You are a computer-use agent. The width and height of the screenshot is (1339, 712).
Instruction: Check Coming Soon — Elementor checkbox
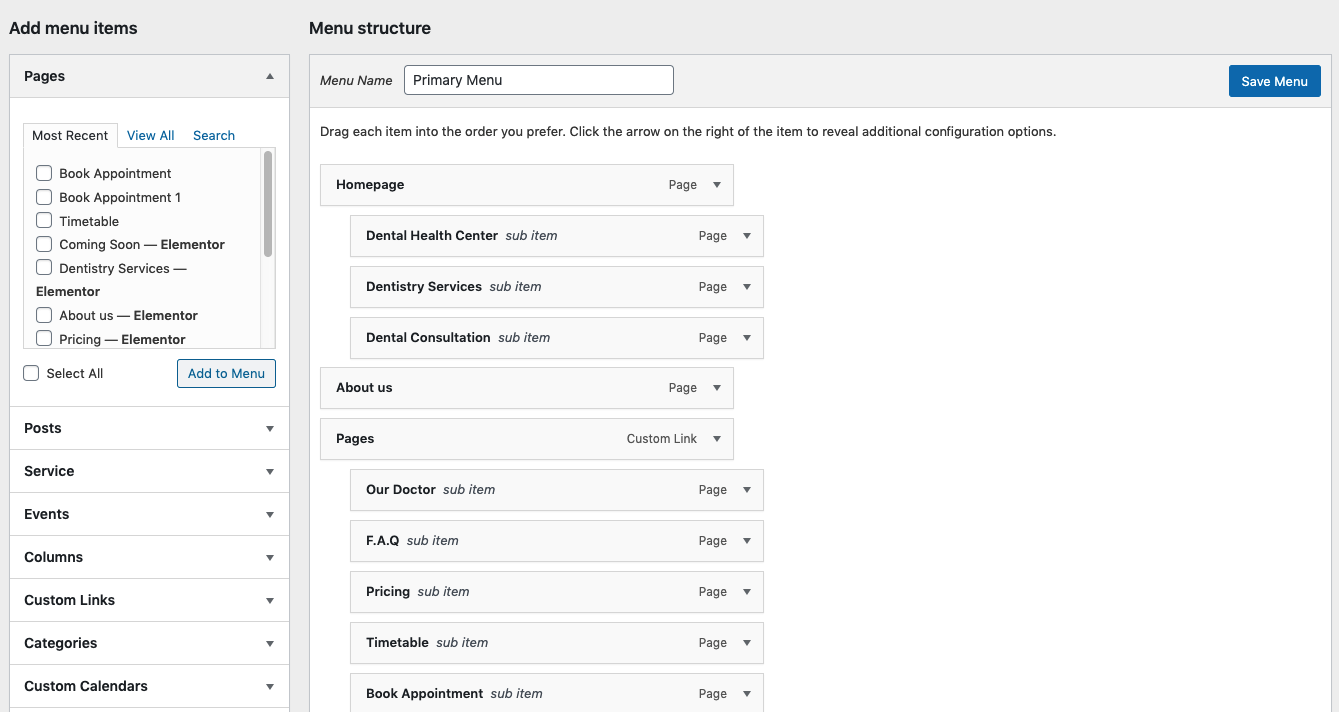44,244
